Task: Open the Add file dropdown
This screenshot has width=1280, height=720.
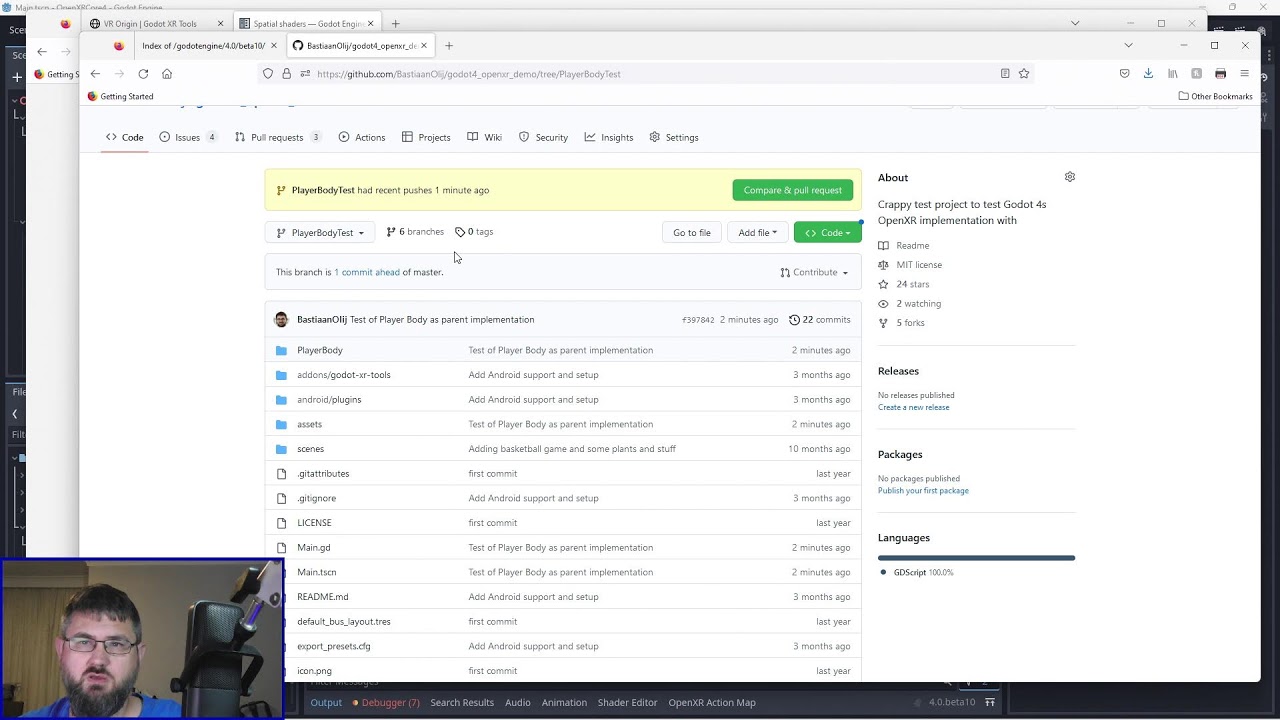Action: click(x=757, y=233)
